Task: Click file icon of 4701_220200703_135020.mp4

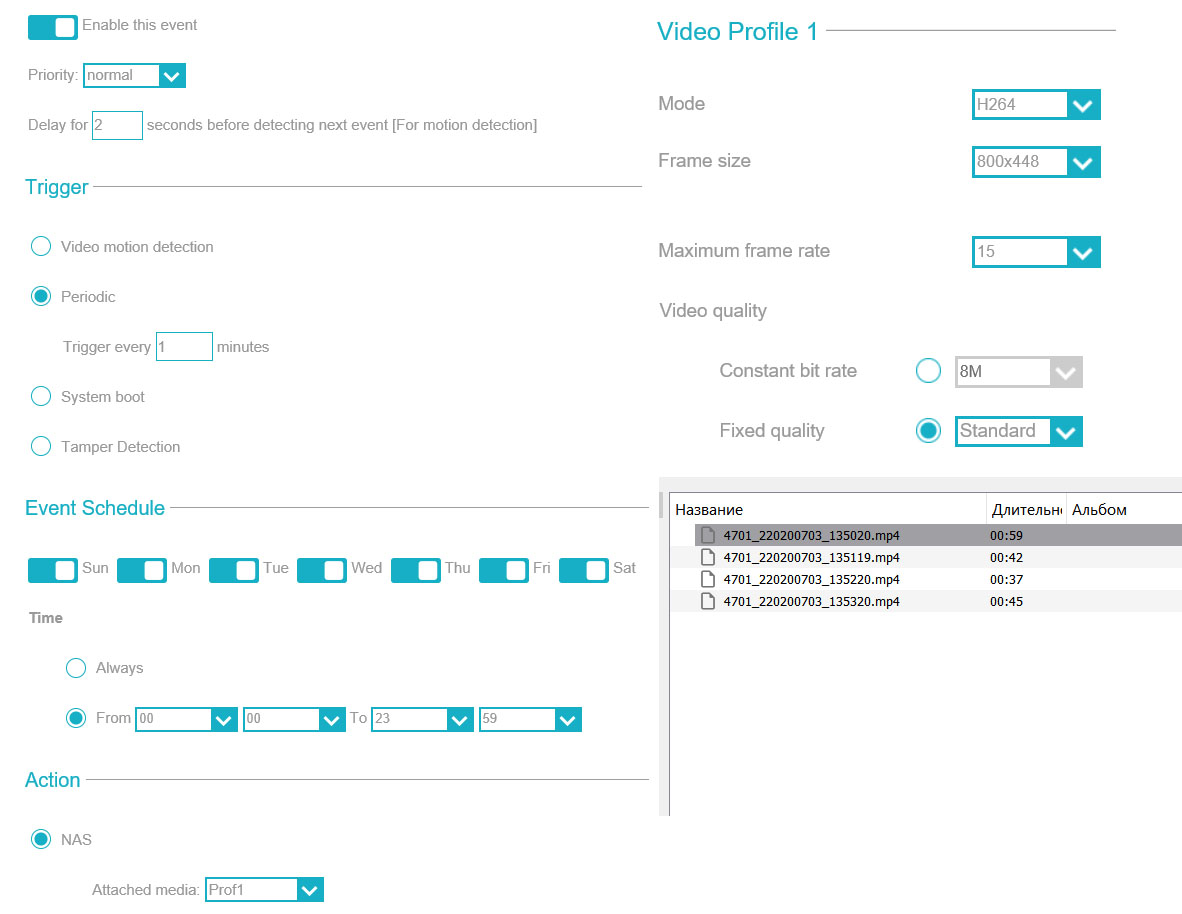Action: (707, 535)
